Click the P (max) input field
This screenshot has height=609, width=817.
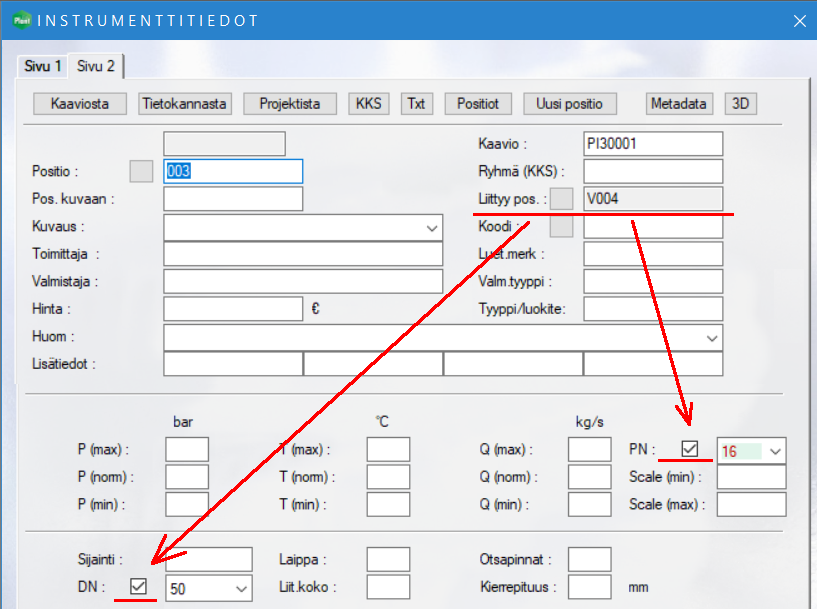coord(187,450)
